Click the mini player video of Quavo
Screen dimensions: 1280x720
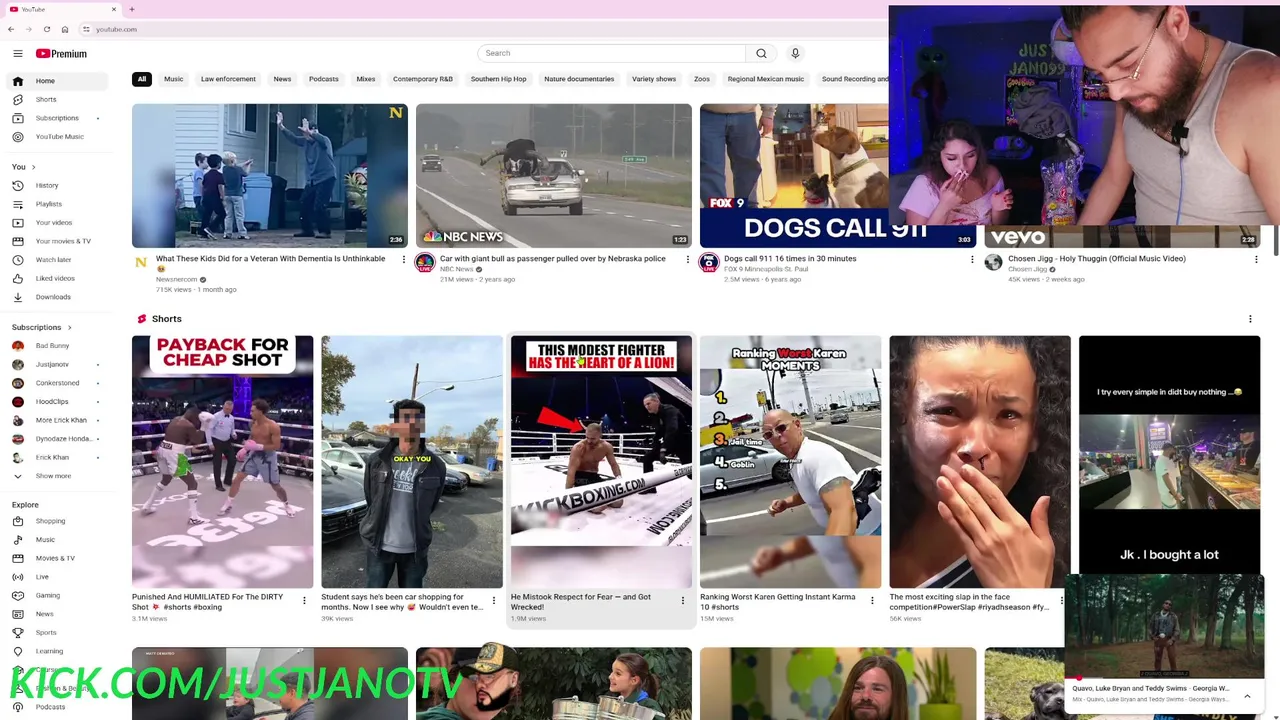(1165, 626)
